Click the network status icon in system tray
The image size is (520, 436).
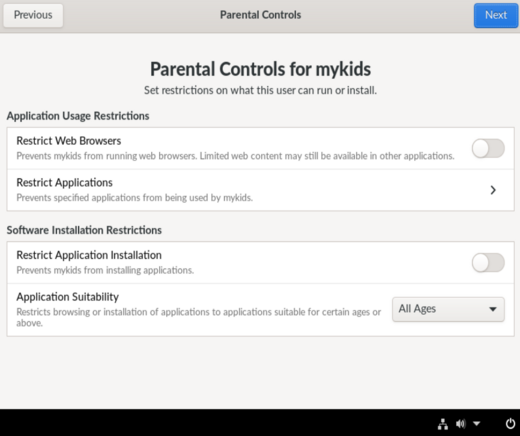(x=442, y=424)
